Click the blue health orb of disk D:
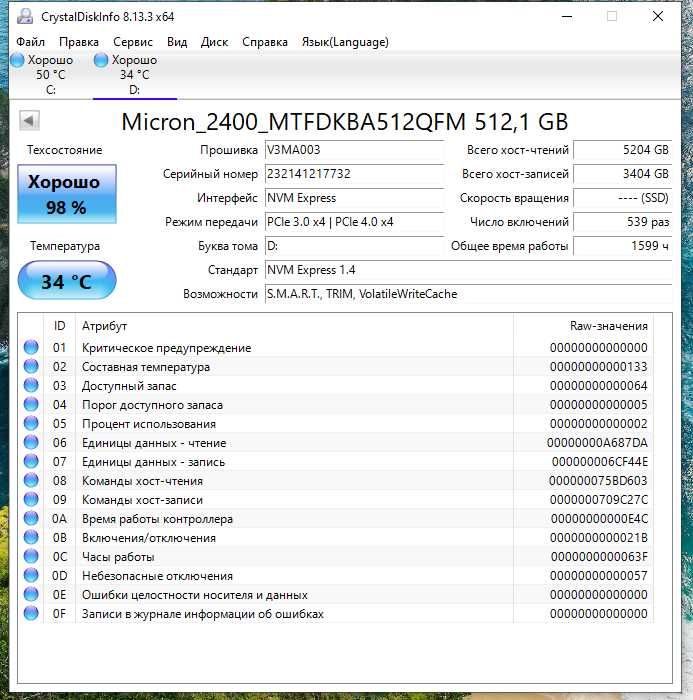Image resolution: width=693 pixels, height=700 pixels. tap(101, 60)
